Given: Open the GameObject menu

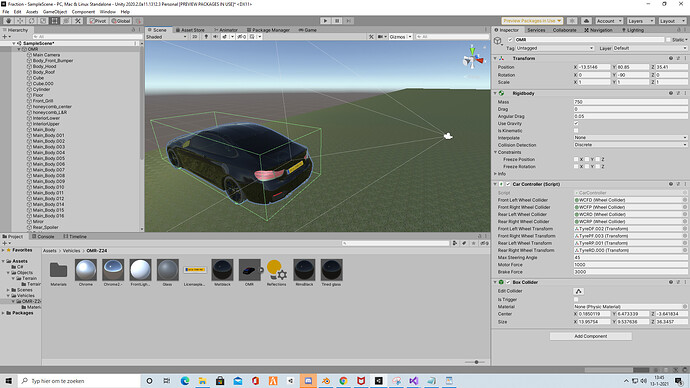Looking at the screenshot, I should coord(55,12).
